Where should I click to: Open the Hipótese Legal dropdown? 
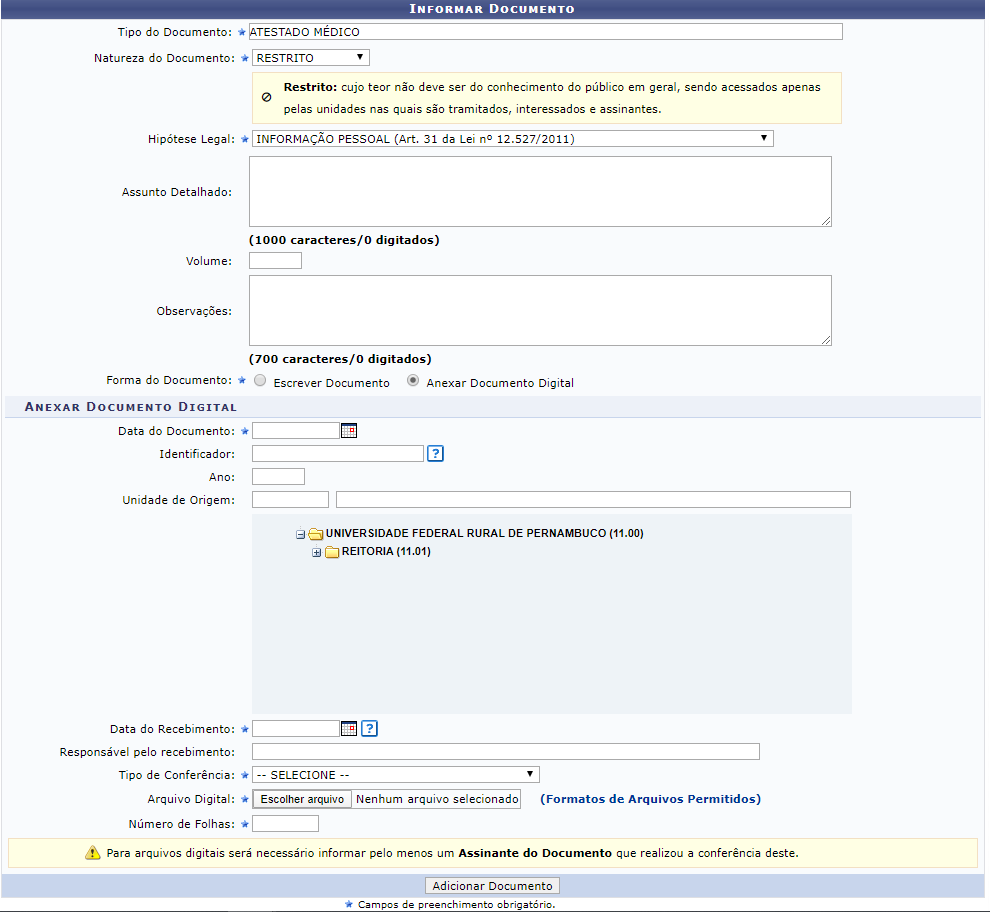[x=511, y=139]
